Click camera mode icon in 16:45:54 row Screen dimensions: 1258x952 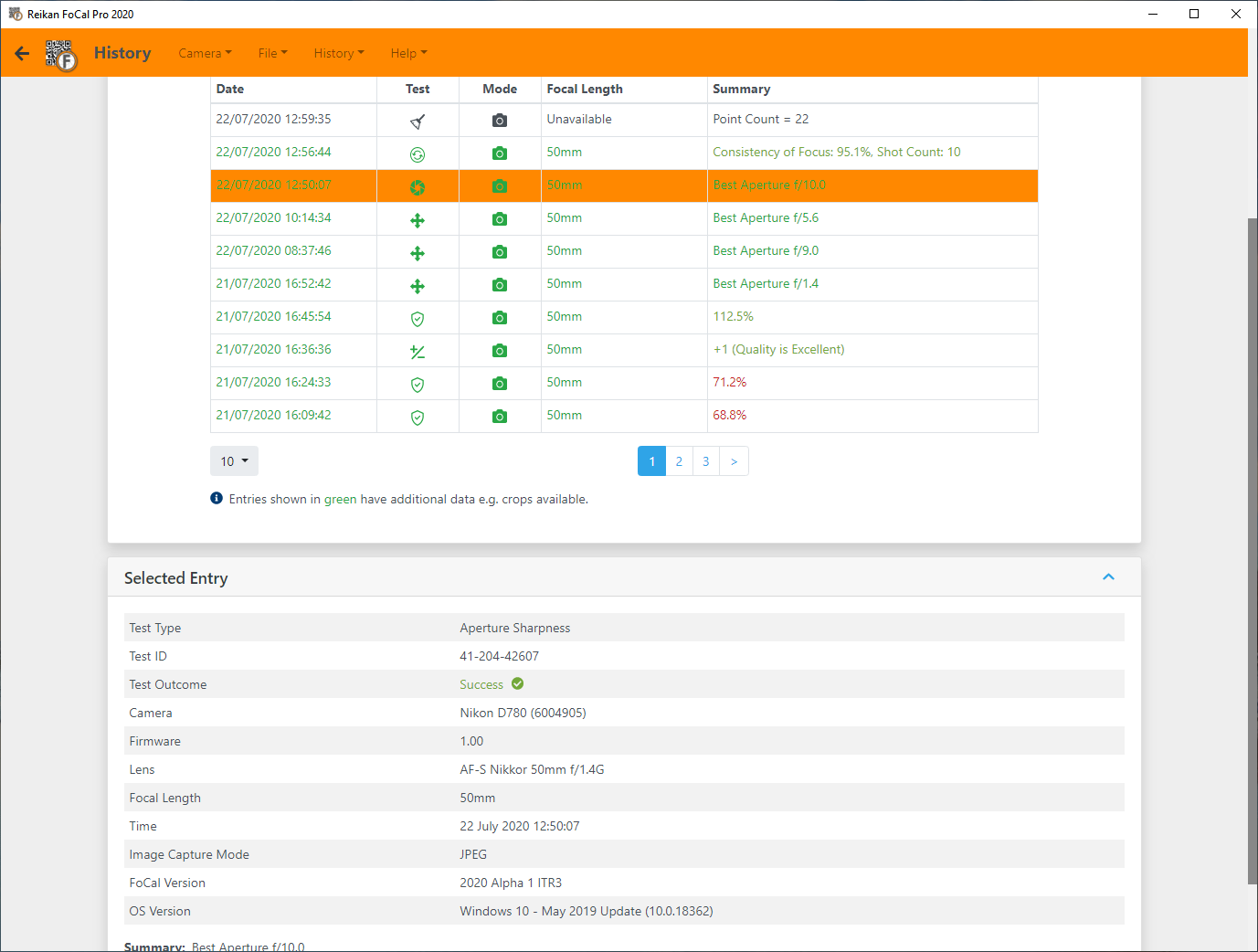[500, 318]
